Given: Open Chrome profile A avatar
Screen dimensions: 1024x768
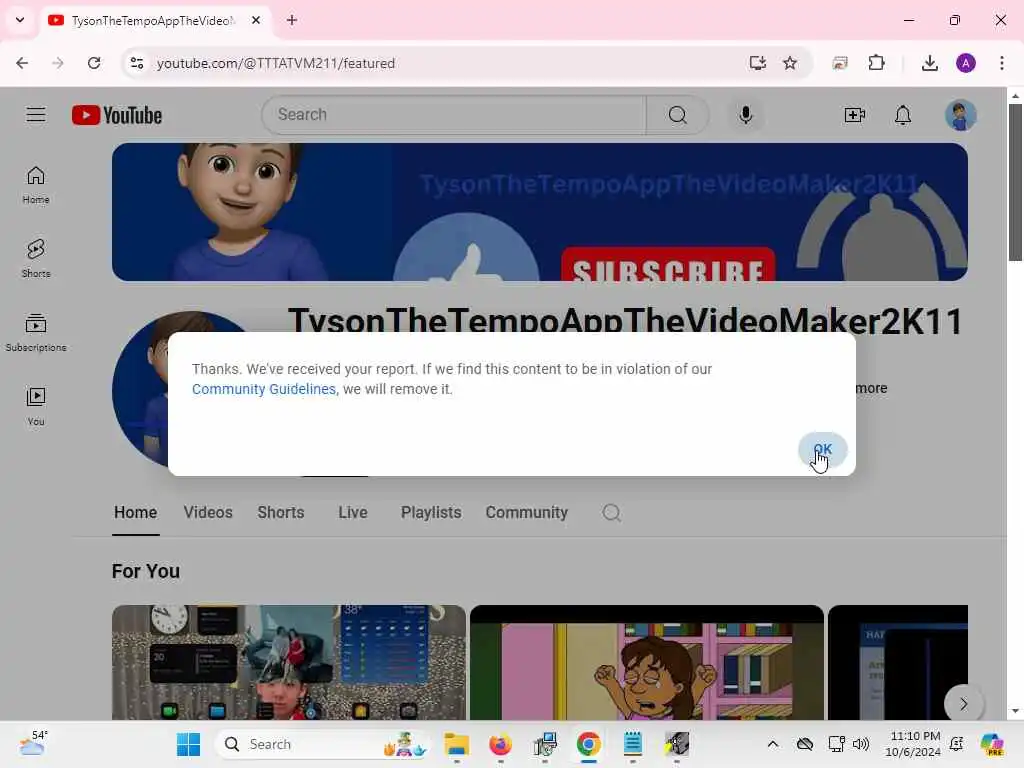Looking at the screenshot, I should pos(965,63).
